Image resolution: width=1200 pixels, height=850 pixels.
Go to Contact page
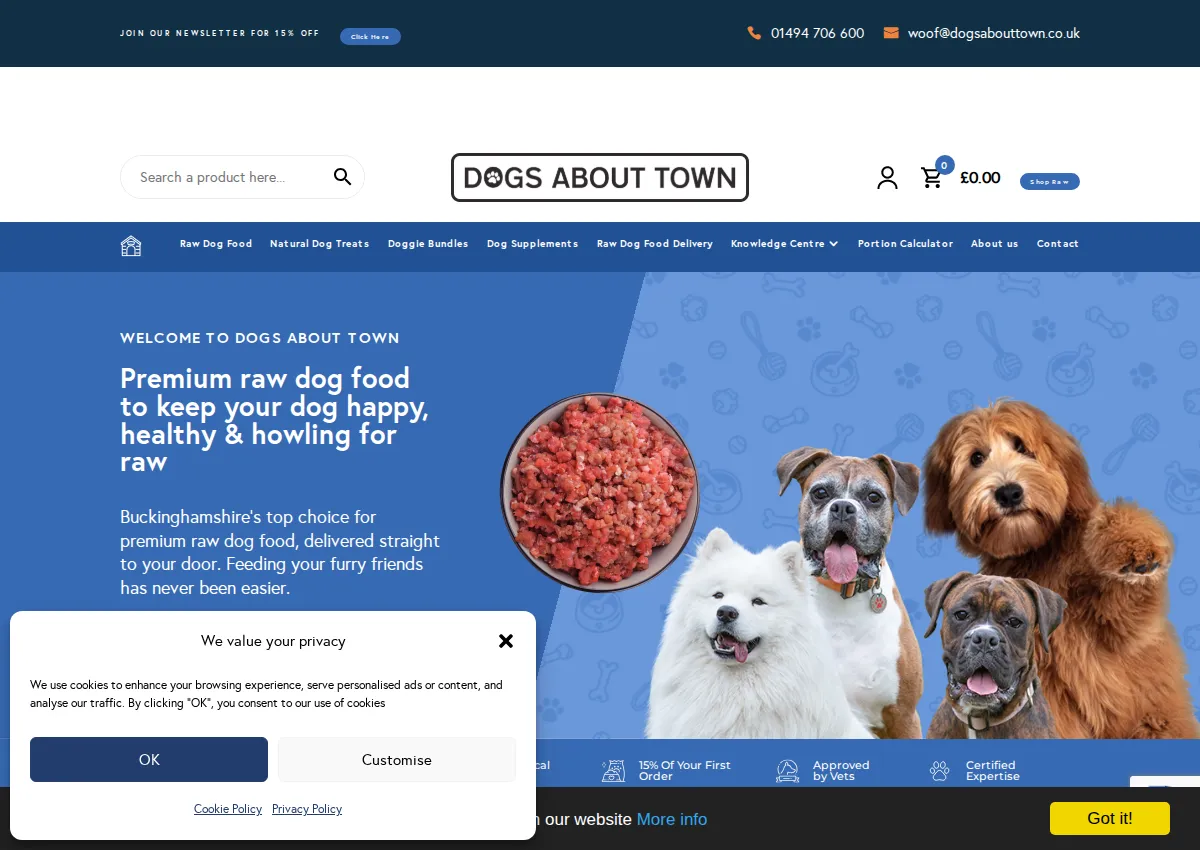[1058, 244]
